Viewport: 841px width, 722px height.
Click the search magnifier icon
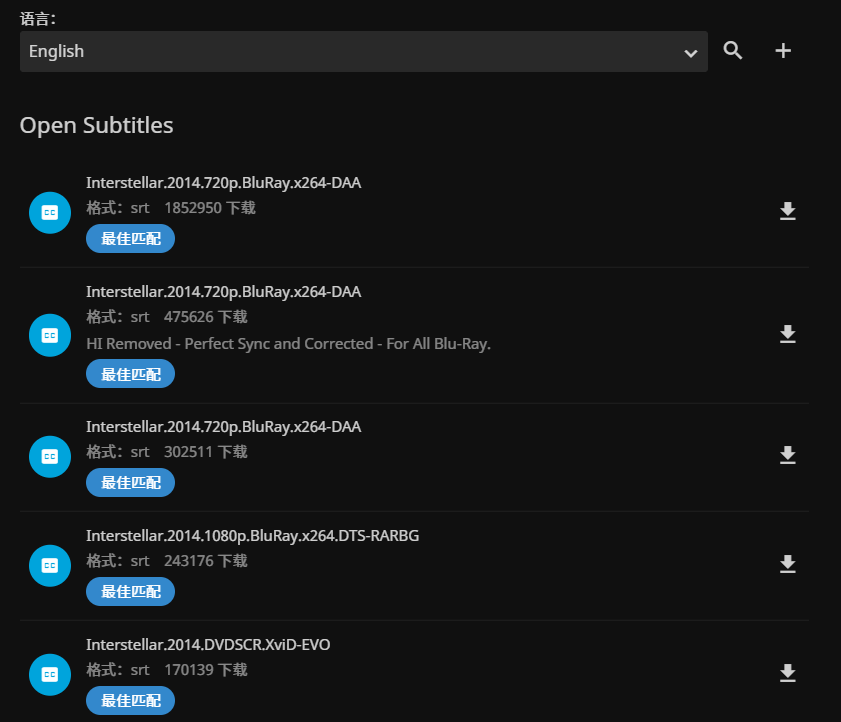coord(733,51)
